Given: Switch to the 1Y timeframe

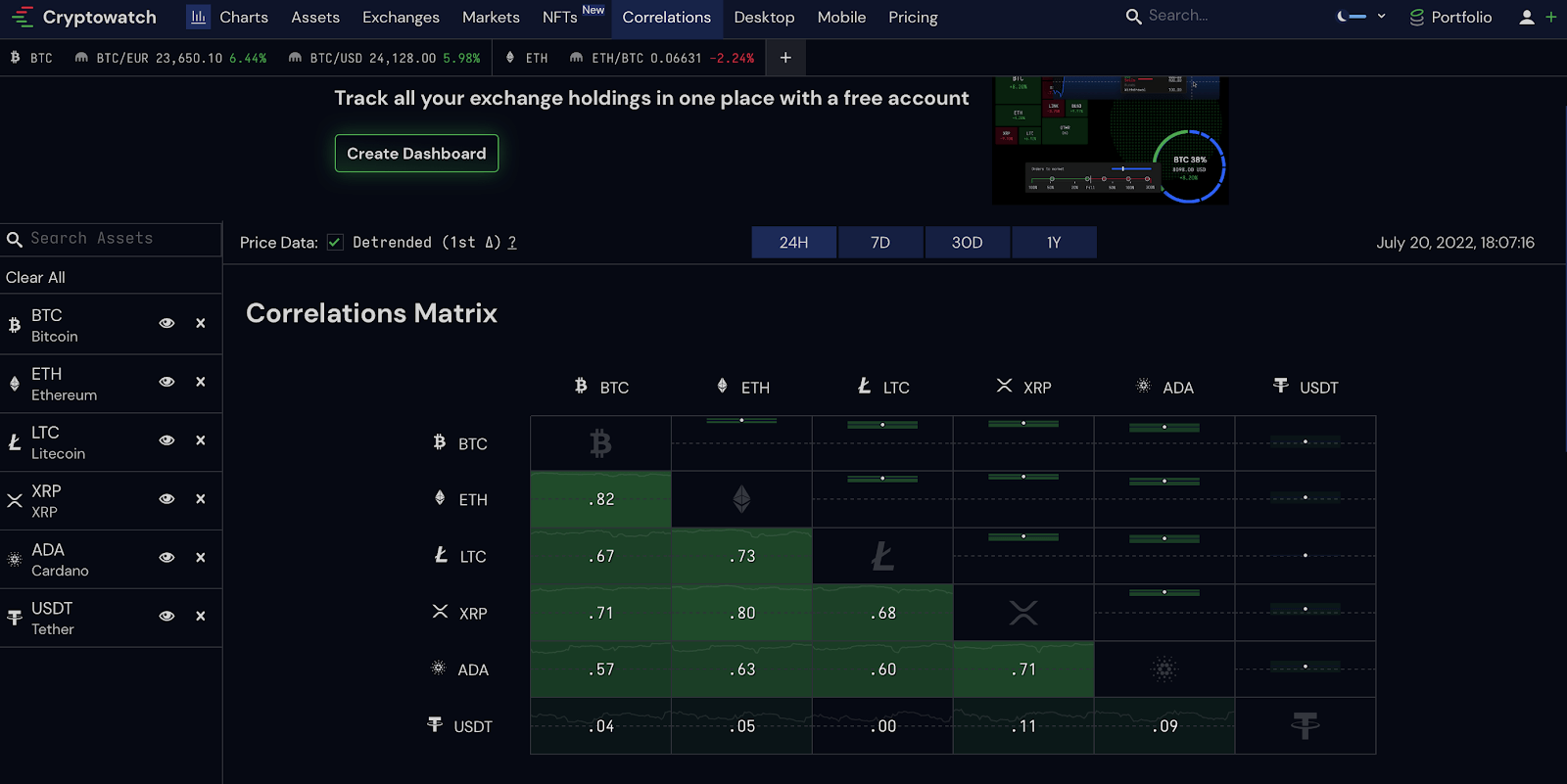Looking at the screenshot, I should (1054, 243).
